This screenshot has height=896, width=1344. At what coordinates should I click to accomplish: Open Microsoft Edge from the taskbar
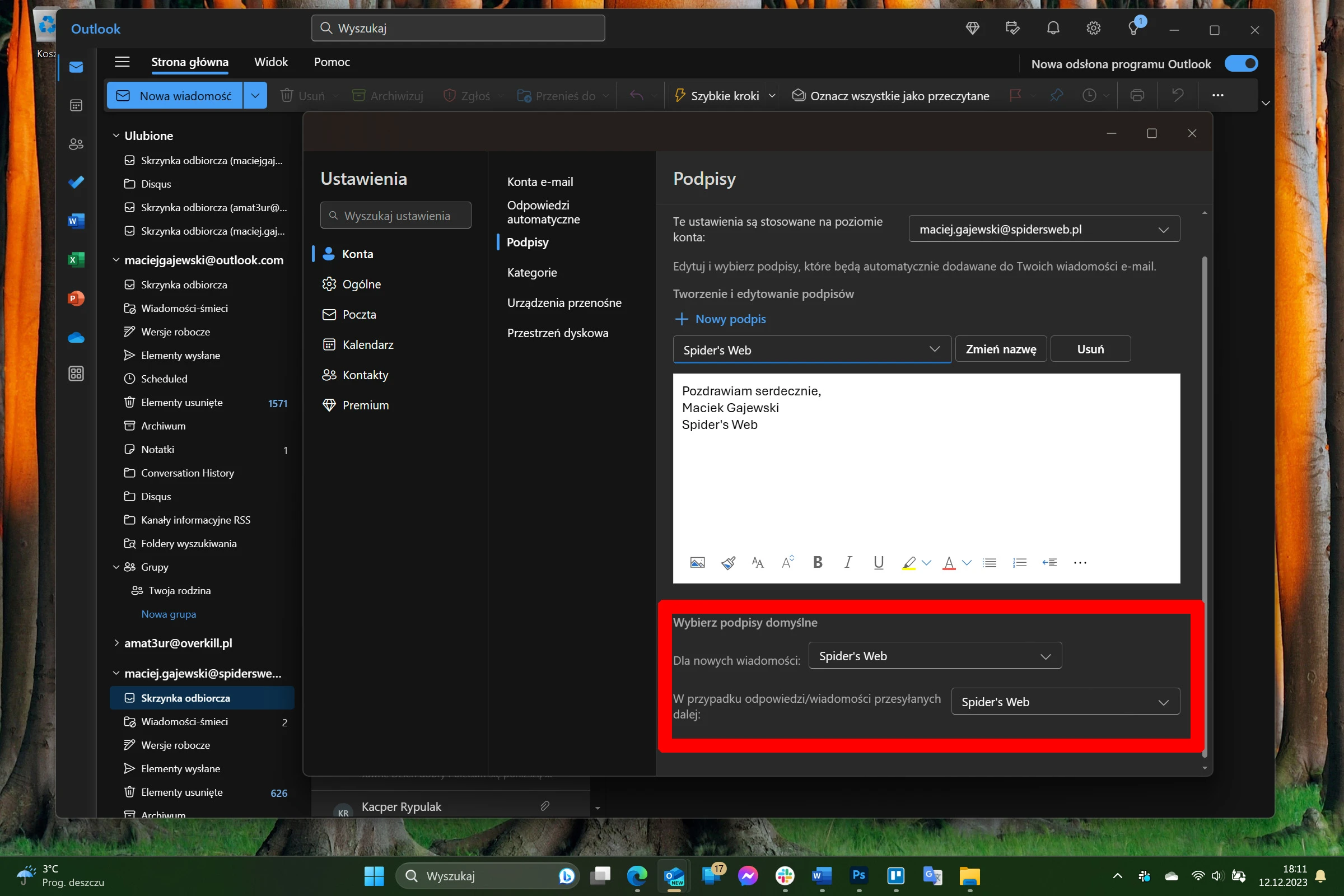coord(637,875)
